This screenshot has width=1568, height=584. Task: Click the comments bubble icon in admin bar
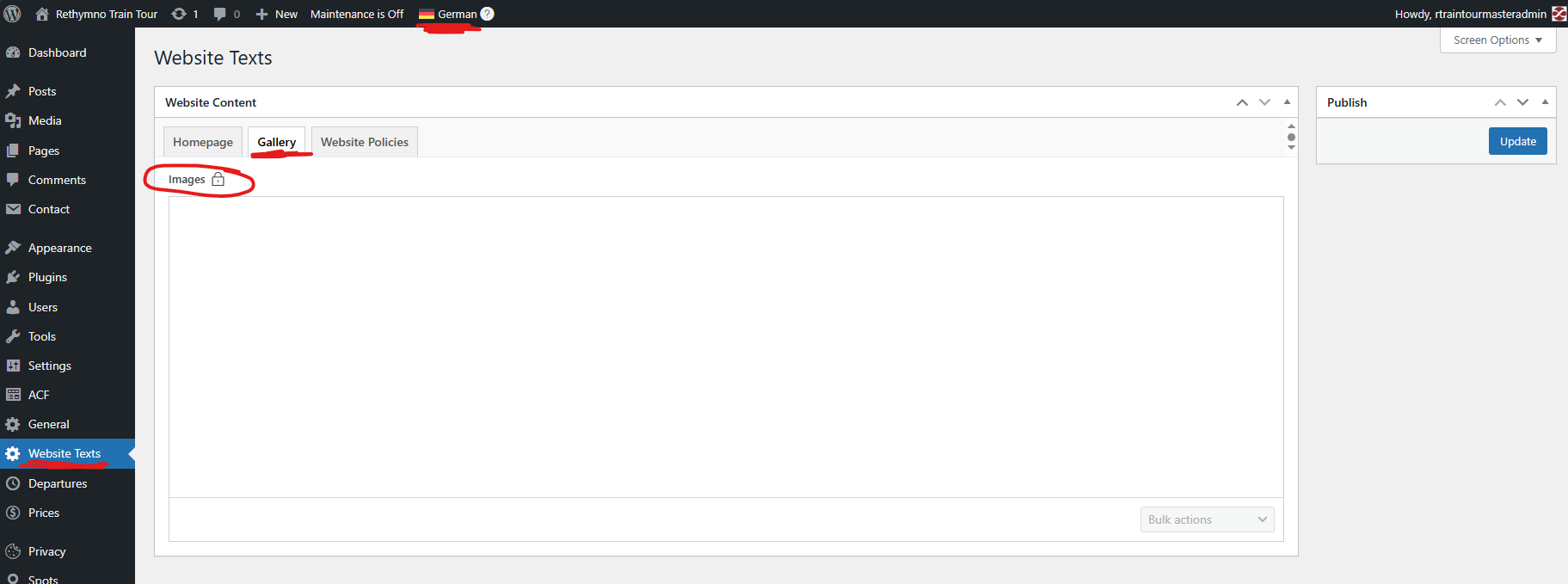tap(220, 14)
